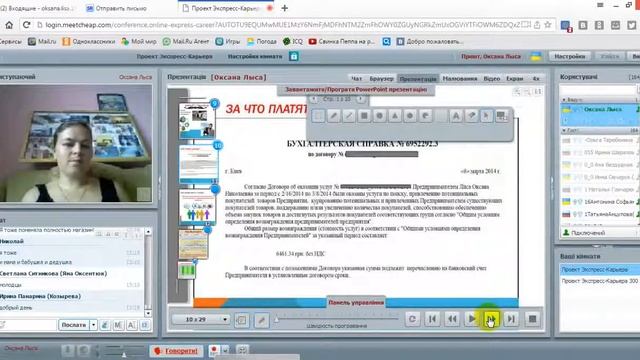Select the pie shape drawing tool
The height and width of the screenshot is (360, 640).
point(425,116)
